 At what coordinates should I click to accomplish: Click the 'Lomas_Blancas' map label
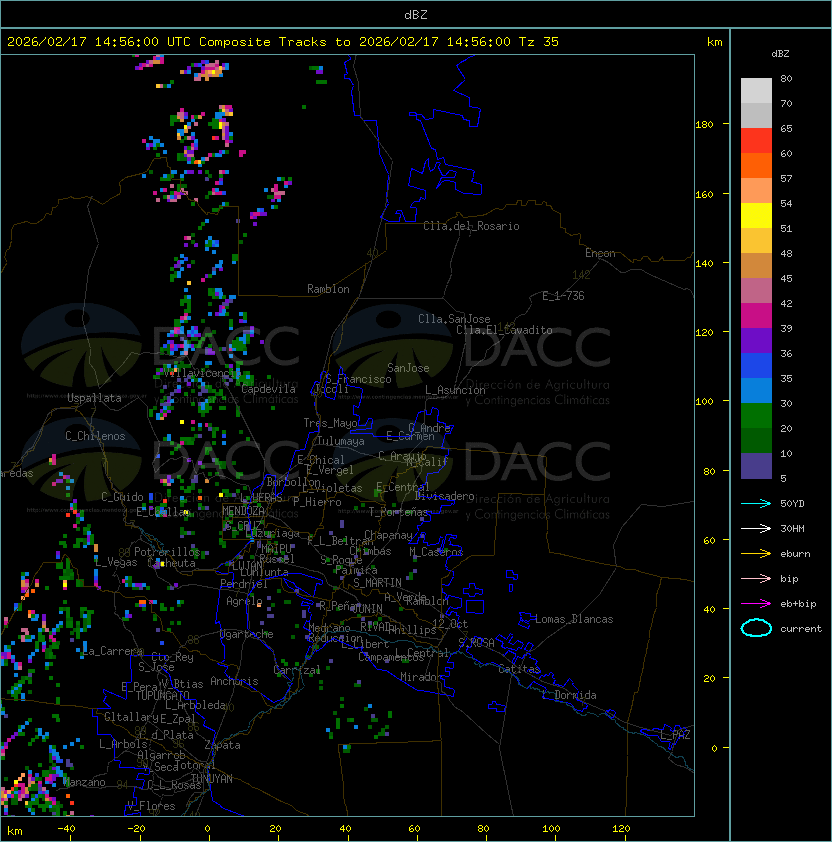tap(574, 619)
